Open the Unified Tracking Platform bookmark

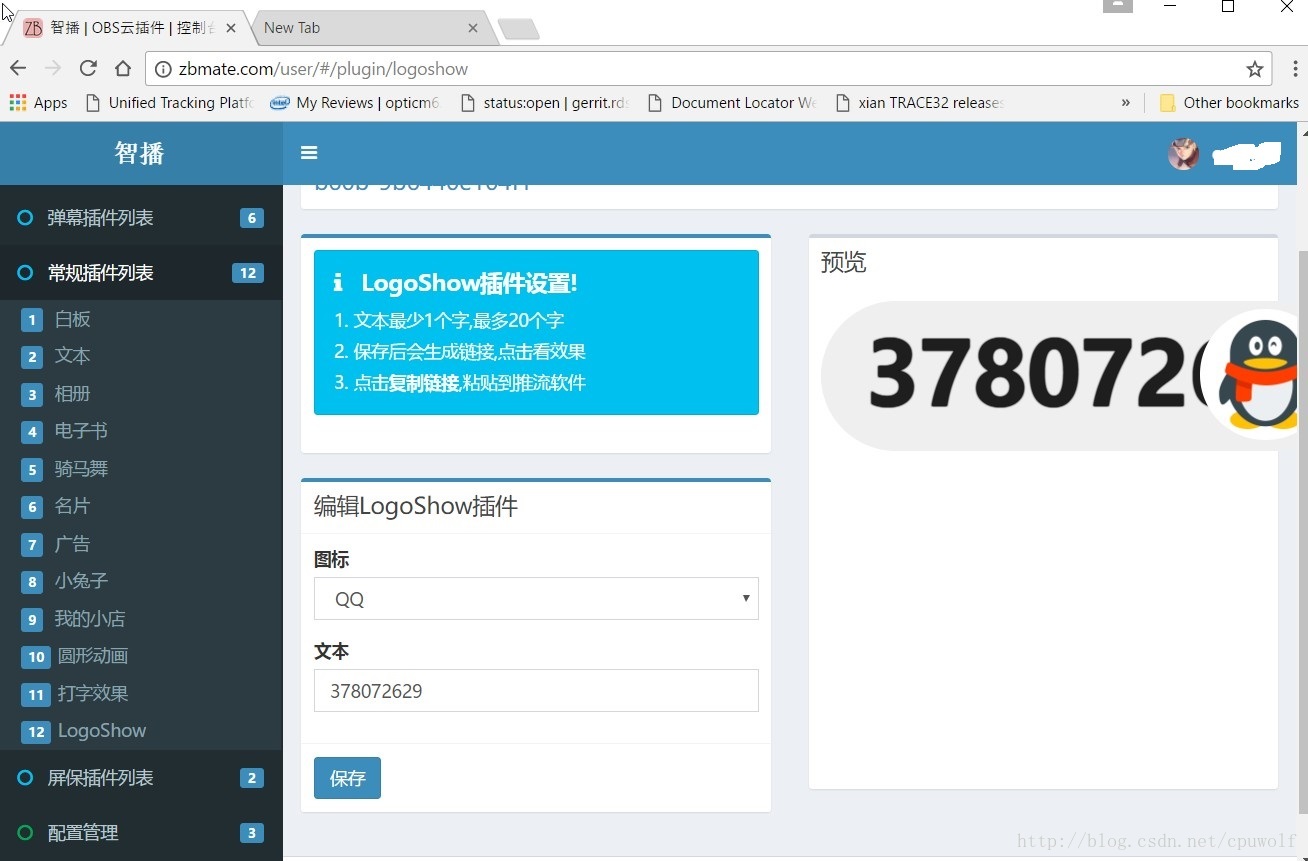point(171,102)
